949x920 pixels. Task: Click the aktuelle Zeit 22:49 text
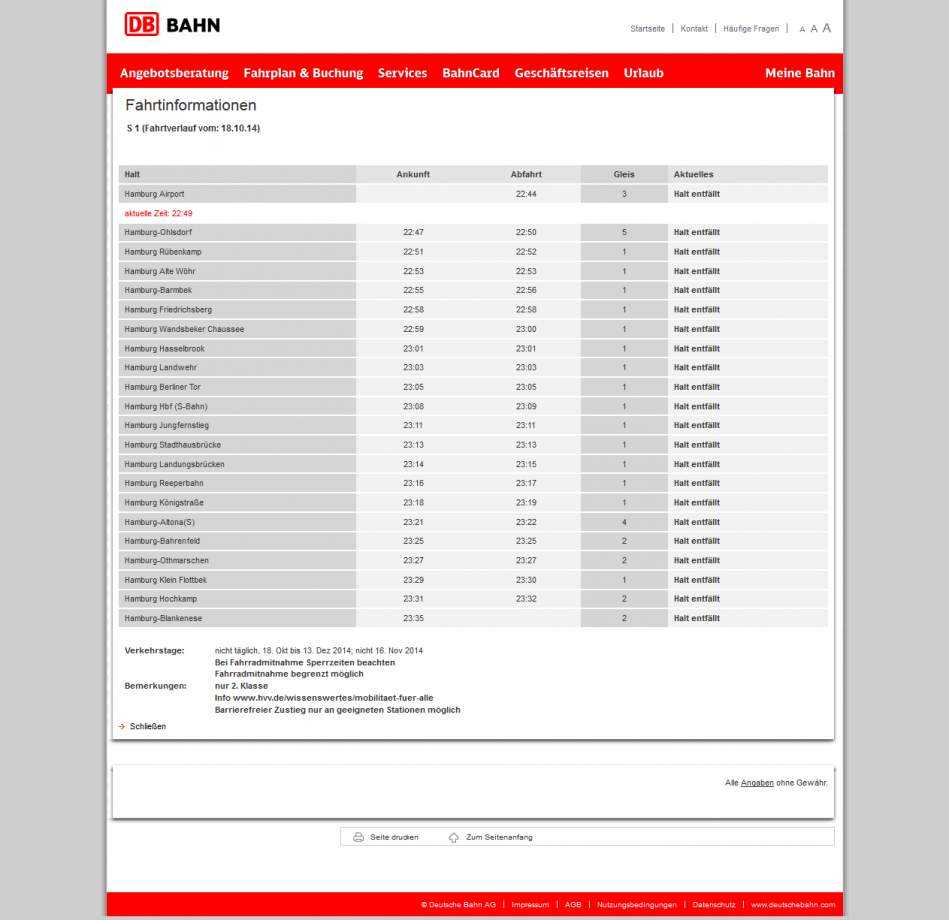[x=159, y=214]
